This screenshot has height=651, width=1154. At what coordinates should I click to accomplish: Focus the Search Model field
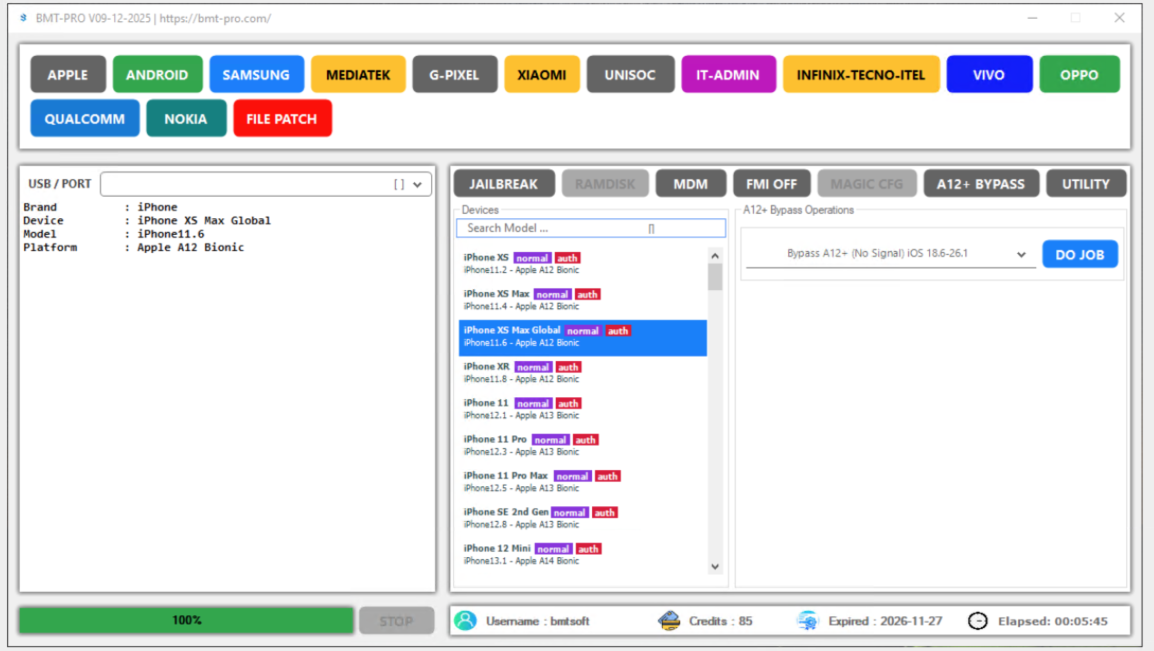[590, 228]
